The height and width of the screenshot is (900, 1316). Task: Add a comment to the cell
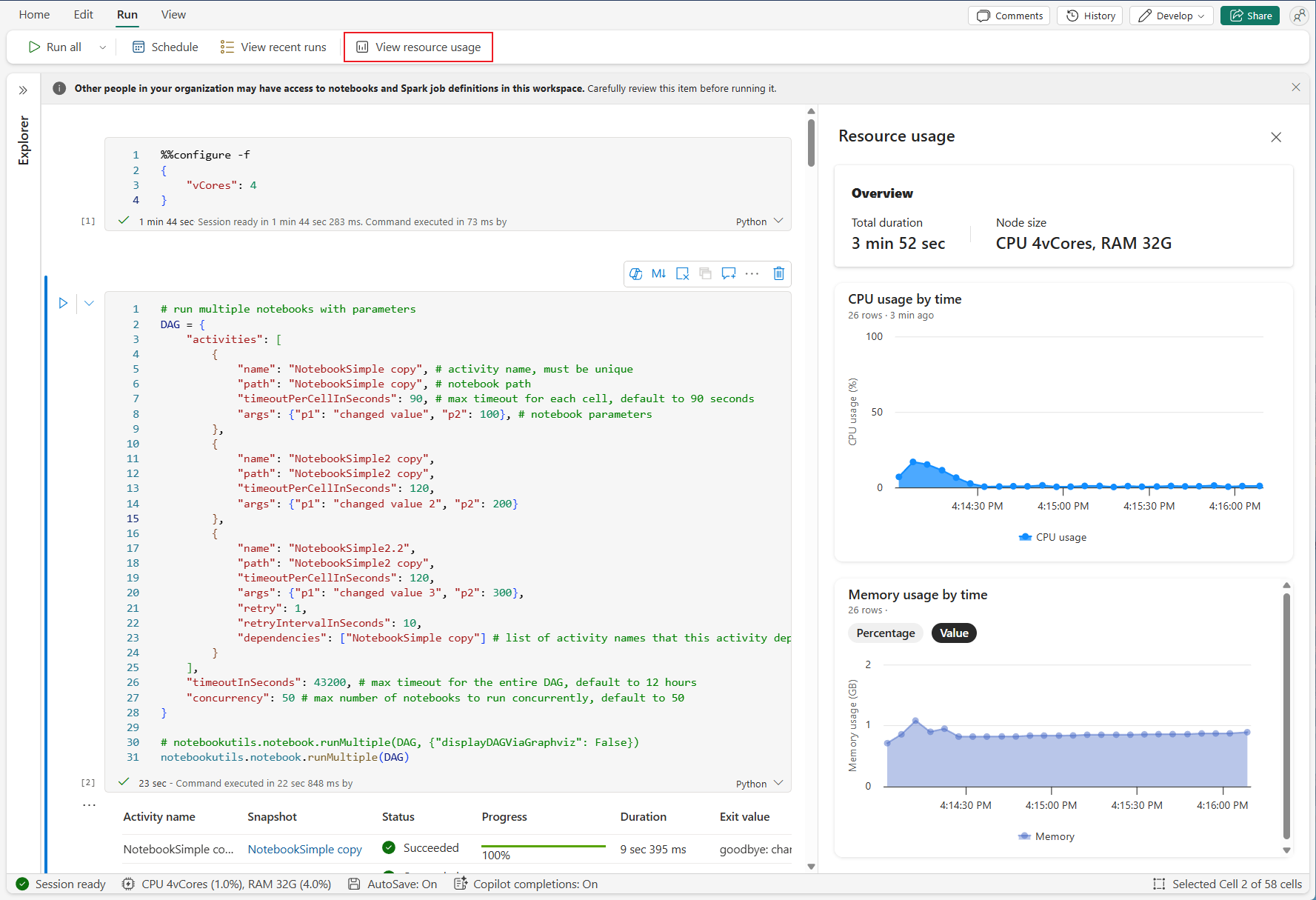(729, 273)
